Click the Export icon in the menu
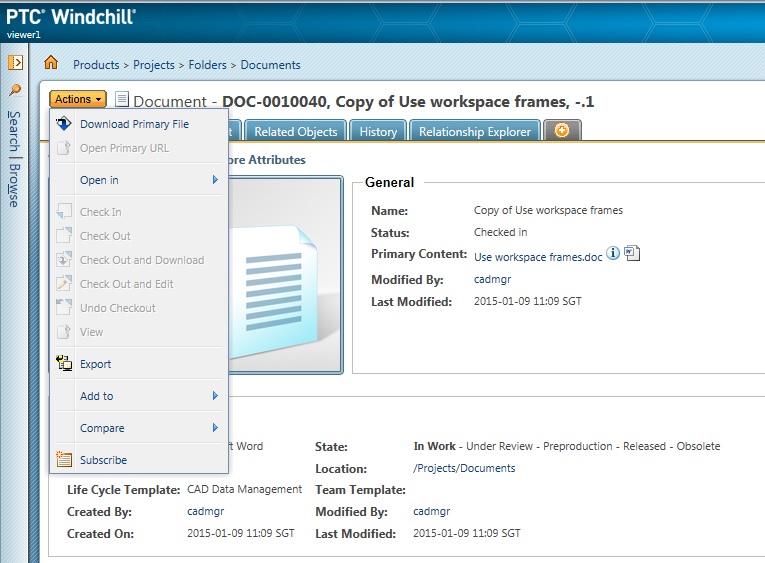This screenshot has height=563, width=765. coord(64,363)
